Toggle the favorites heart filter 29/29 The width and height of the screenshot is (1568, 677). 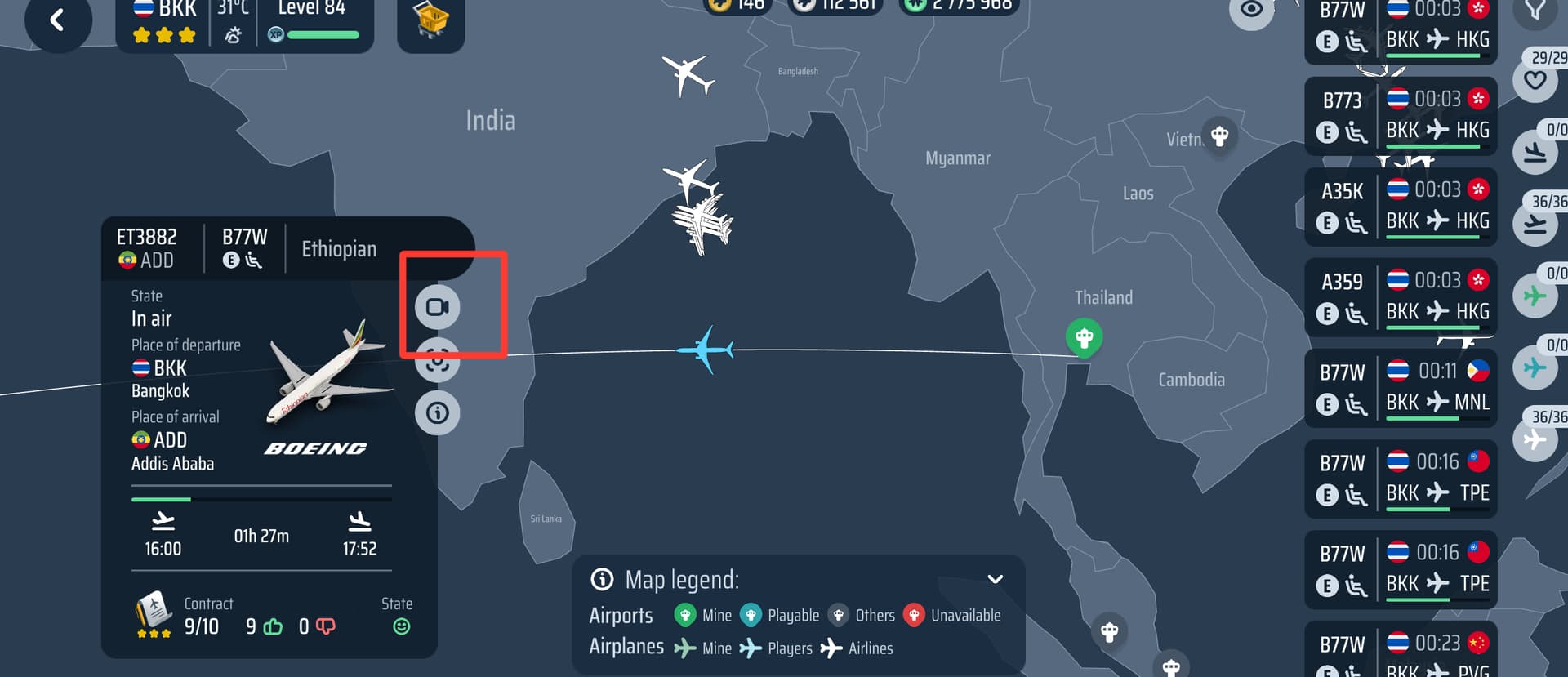pos(1535,79)
